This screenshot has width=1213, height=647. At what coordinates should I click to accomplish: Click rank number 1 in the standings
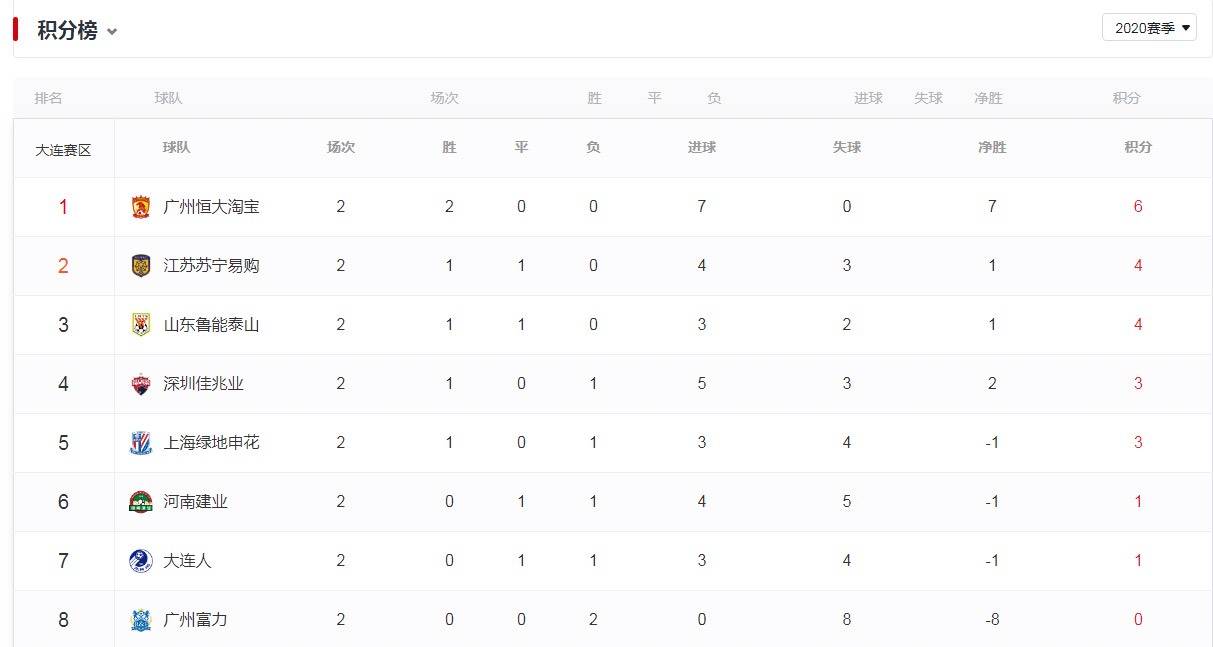[x=63, y=206]
